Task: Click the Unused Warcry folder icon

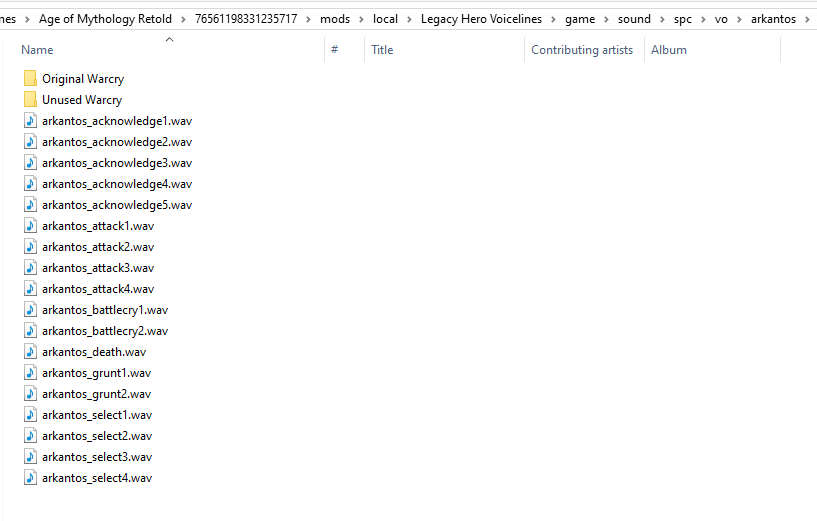Action: coord(30,100)
